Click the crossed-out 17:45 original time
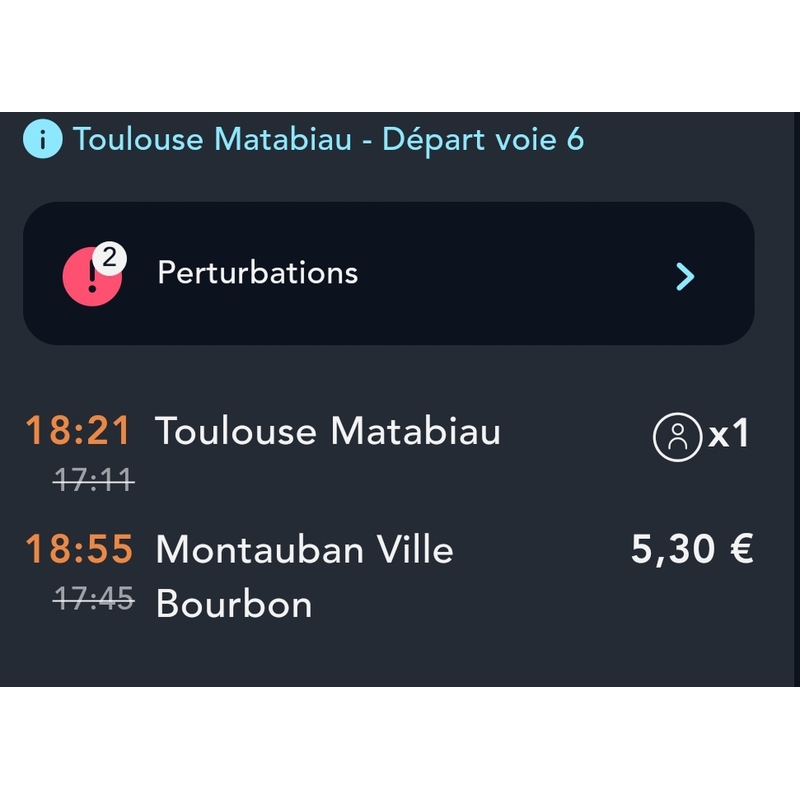The width and height of the screenshot is (800, 800). coord(93,598)
